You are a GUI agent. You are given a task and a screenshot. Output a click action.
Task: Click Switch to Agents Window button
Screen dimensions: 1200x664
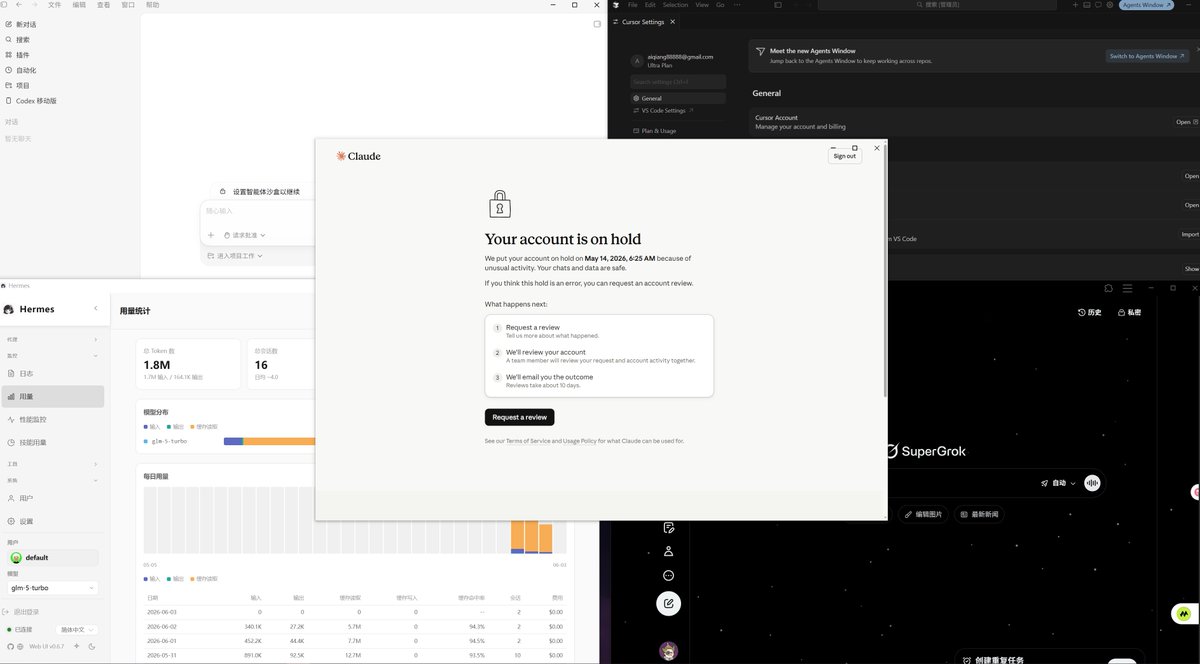(1147, 56)
